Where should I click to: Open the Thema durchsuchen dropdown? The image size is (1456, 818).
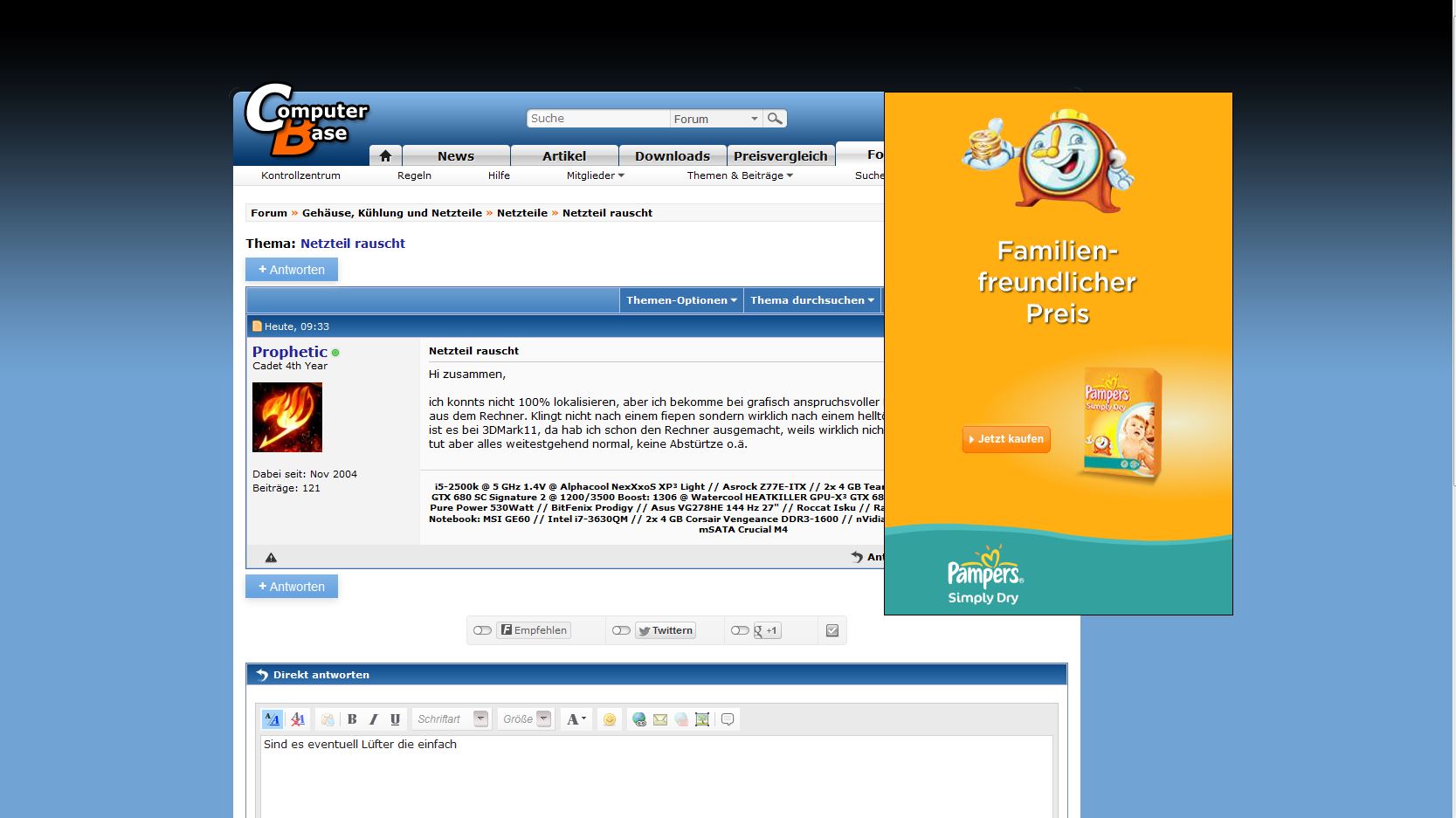pos(812,300)
